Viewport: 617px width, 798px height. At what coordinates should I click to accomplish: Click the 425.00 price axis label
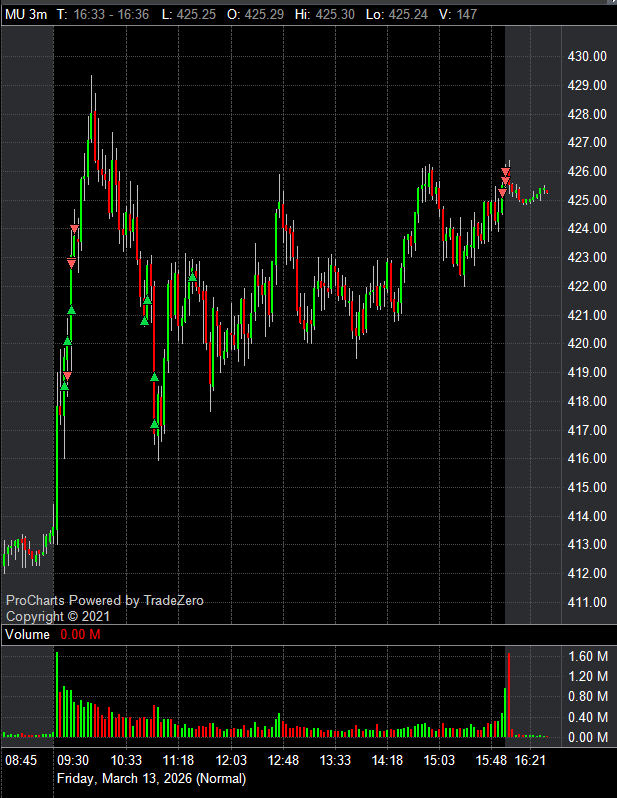click(x=587, y=200)
